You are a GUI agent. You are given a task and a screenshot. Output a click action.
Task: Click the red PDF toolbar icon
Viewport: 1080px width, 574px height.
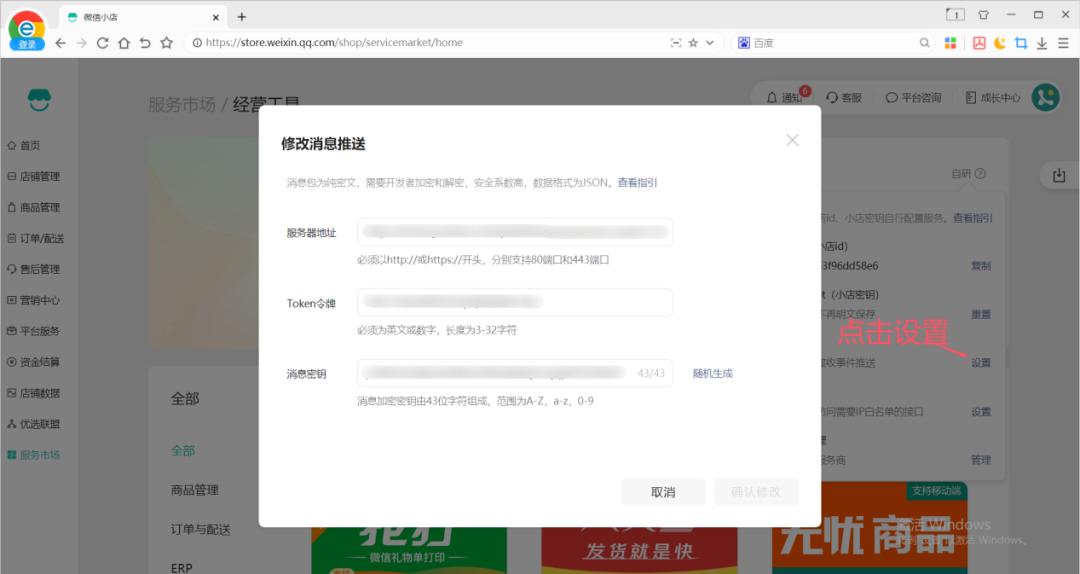pyautogui.click(x=979, y=43)
